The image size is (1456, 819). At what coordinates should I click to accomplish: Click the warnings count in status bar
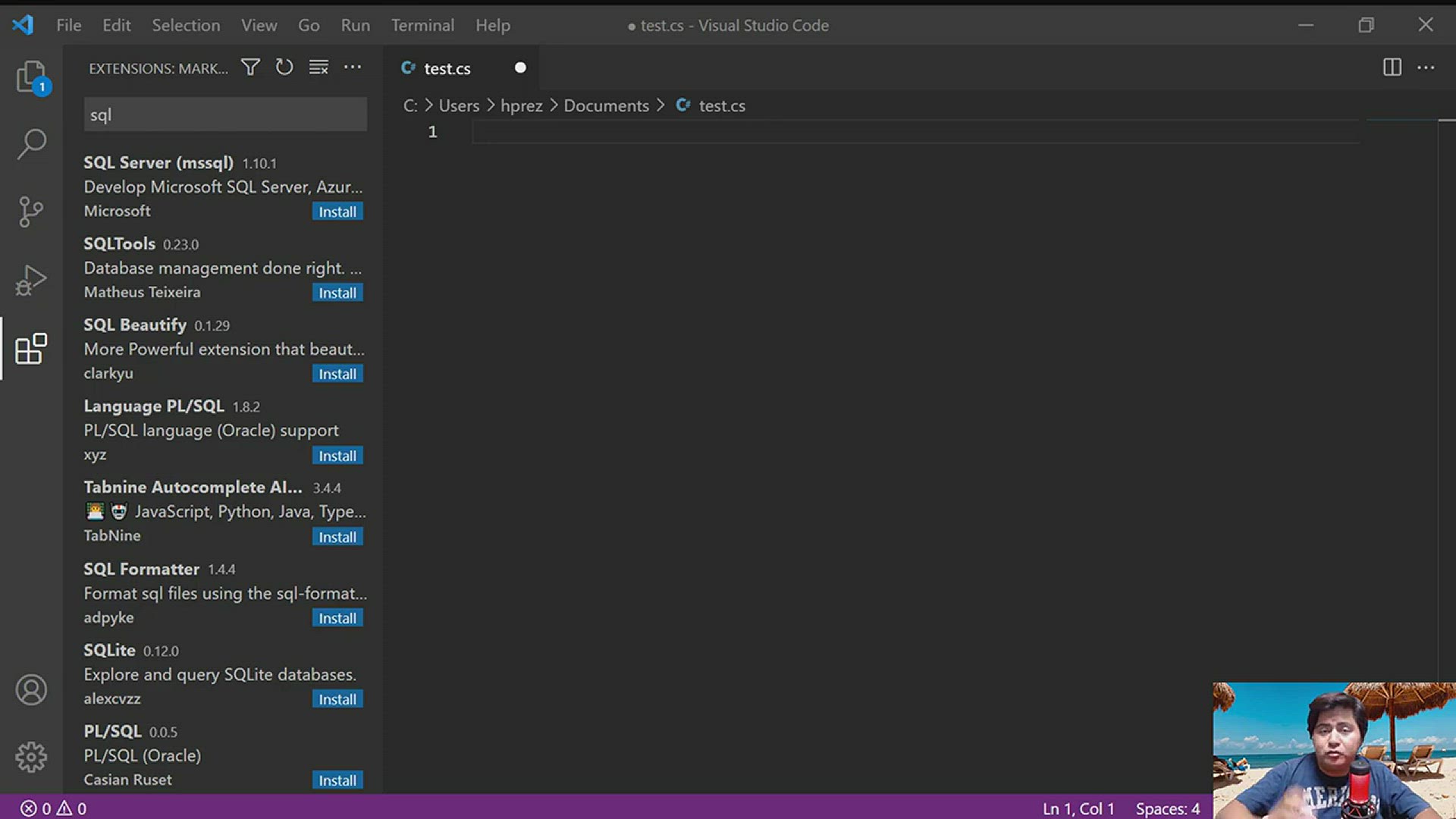pos(72,808)
